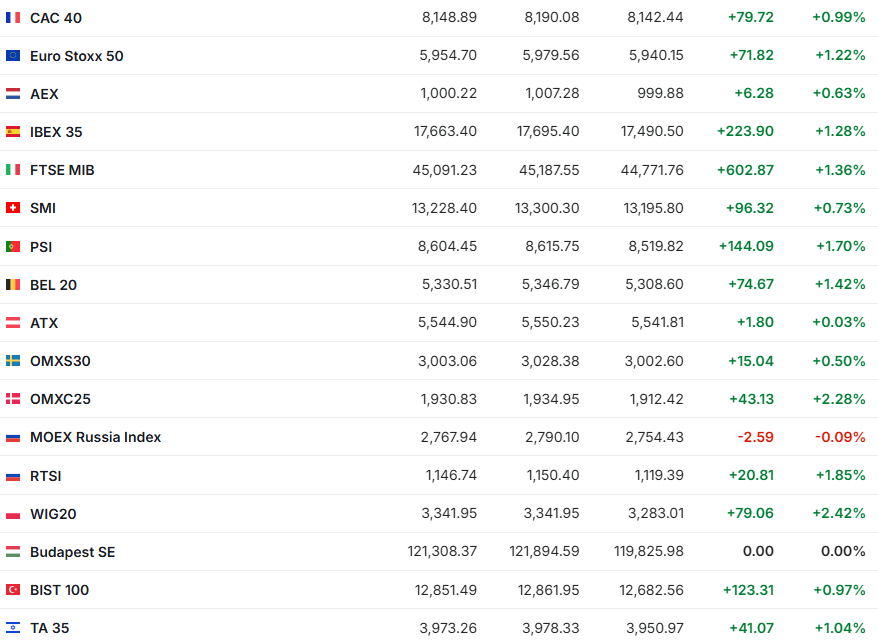Click the Spain flag icon next to IBEX 35
This screenshot has height=642, width=878.
click(13, 132)
